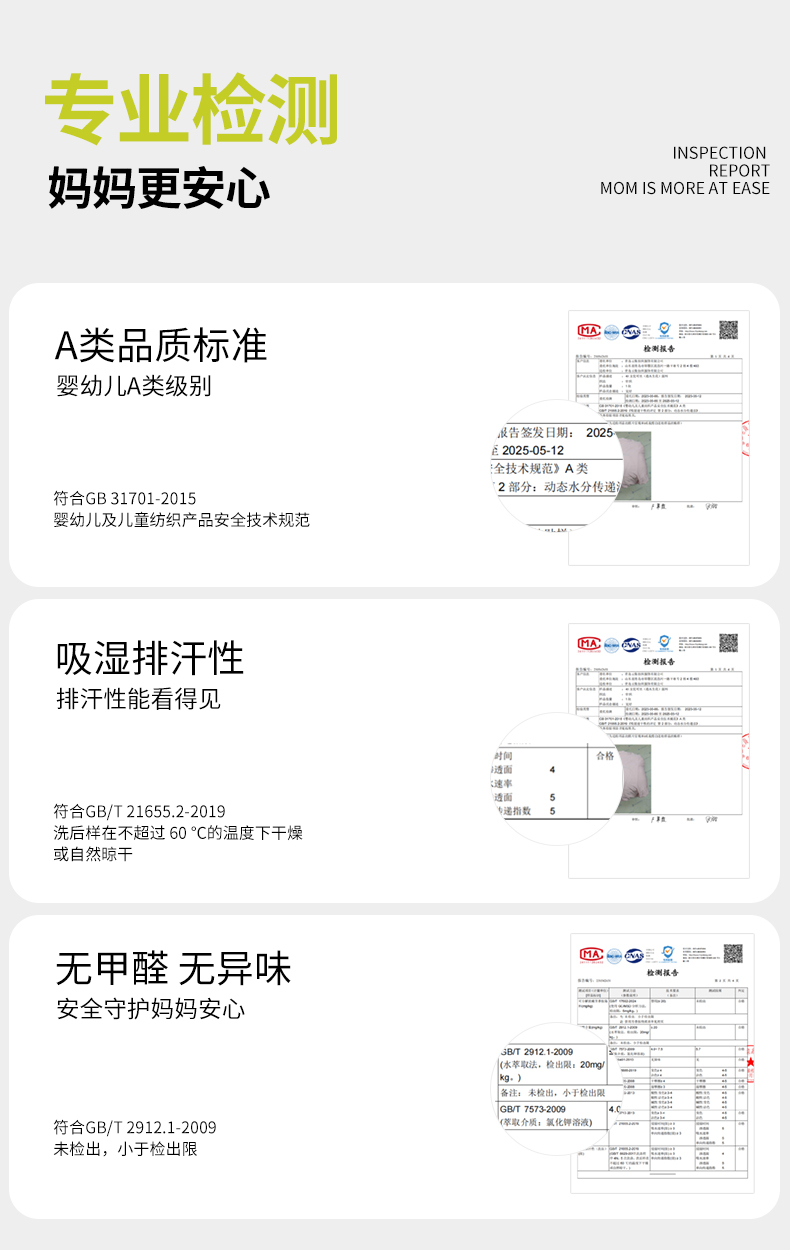This screenshot has width=790, height=1250.
Task: Click the 无甲醛 无异味 heading
Action: click(x=173, y=969)
